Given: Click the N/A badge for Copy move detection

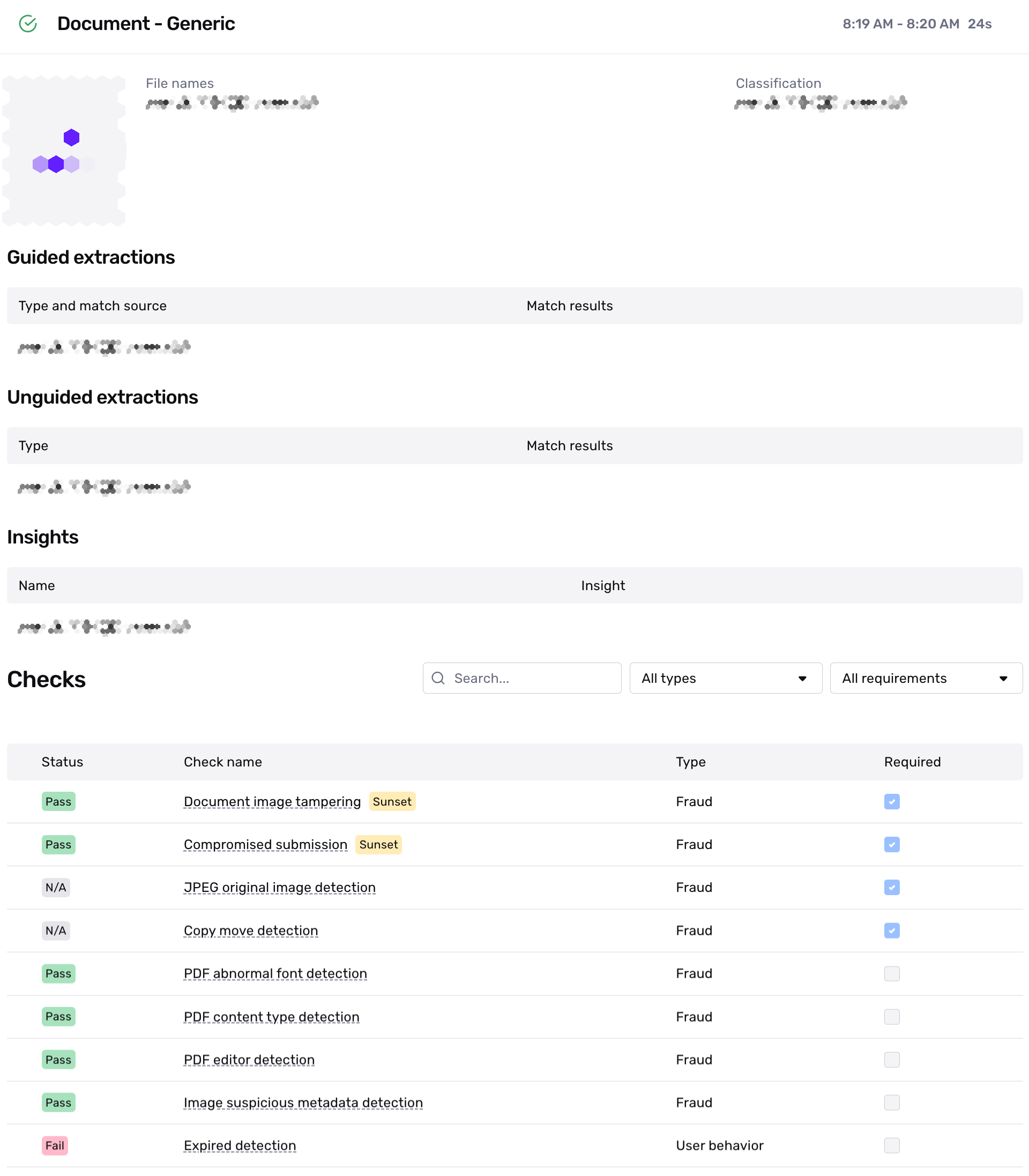Looking at the screenshot, I should point(56,930).
